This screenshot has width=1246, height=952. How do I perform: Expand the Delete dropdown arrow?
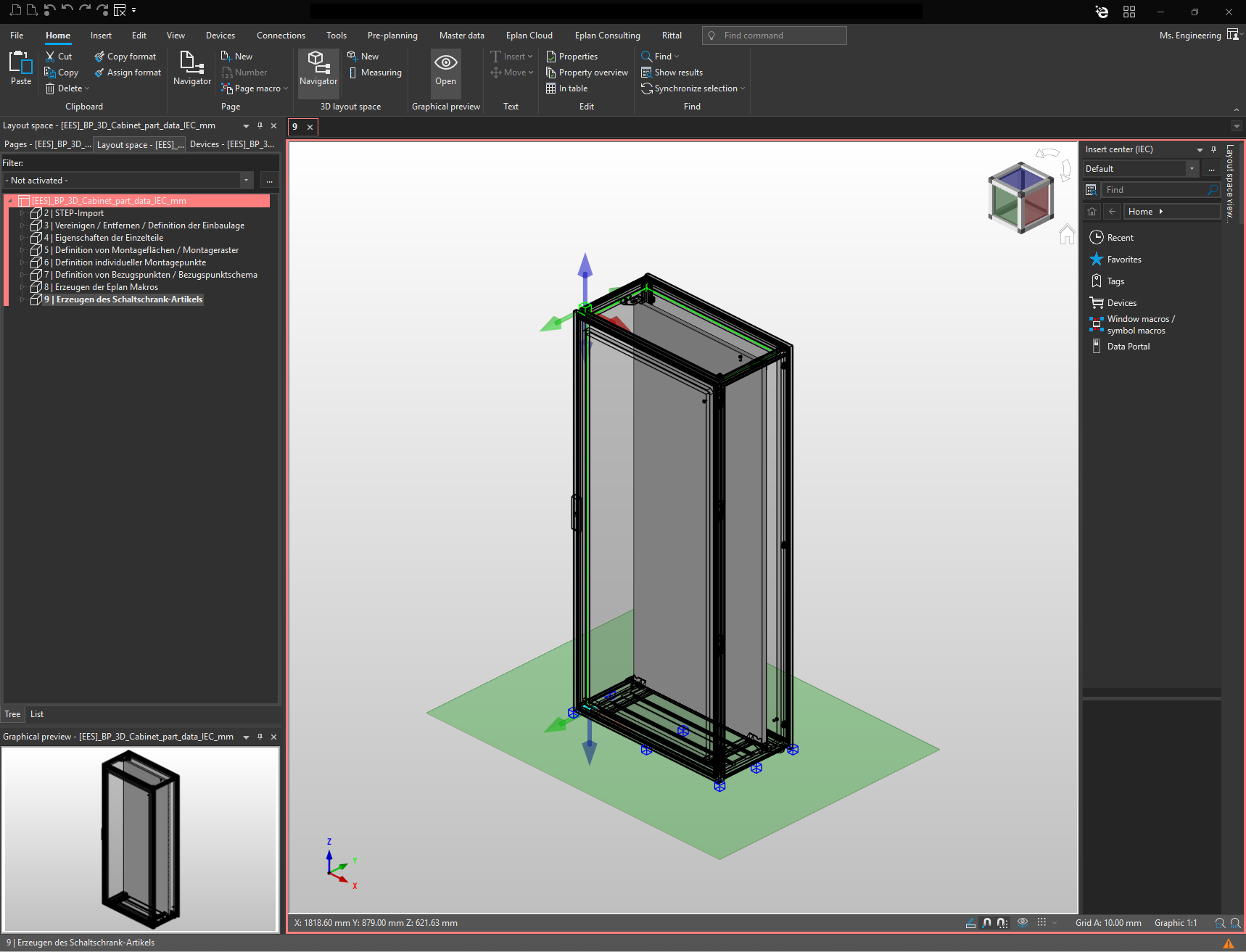[87, 88]
